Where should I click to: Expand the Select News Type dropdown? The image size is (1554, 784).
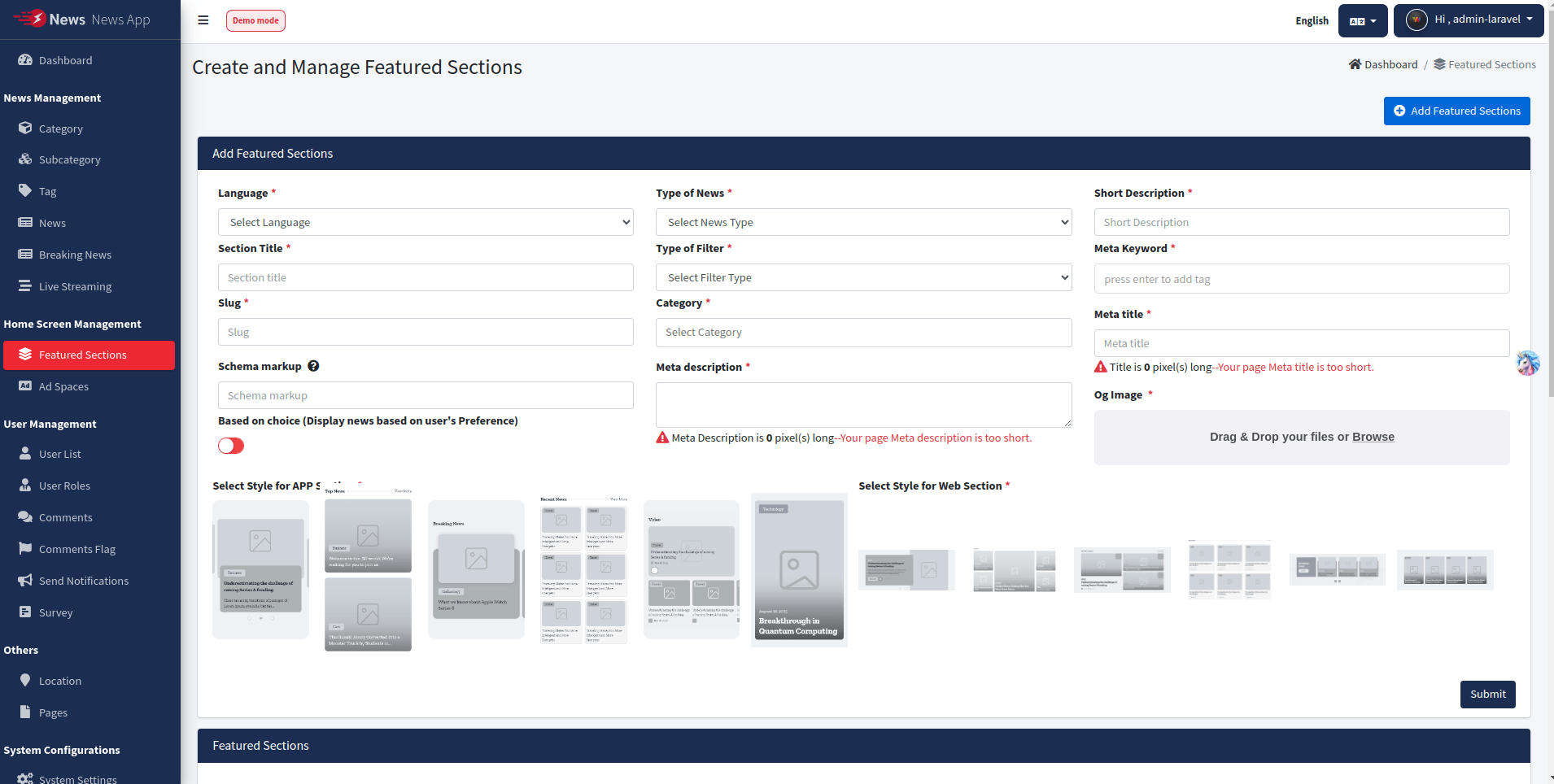[x=863, y=222]
